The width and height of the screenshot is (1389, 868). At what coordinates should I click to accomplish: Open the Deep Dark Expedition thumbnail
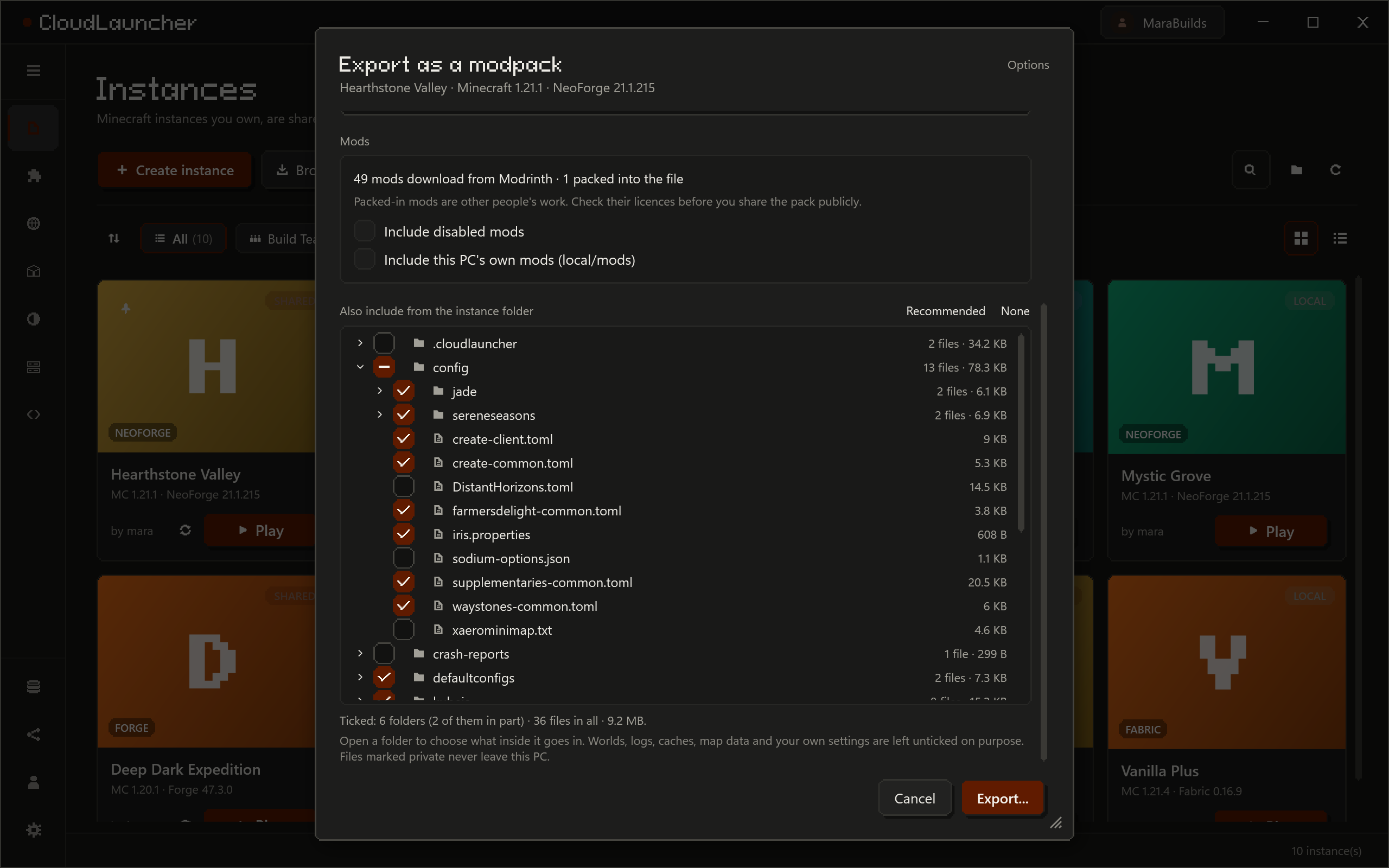(207, 661)
